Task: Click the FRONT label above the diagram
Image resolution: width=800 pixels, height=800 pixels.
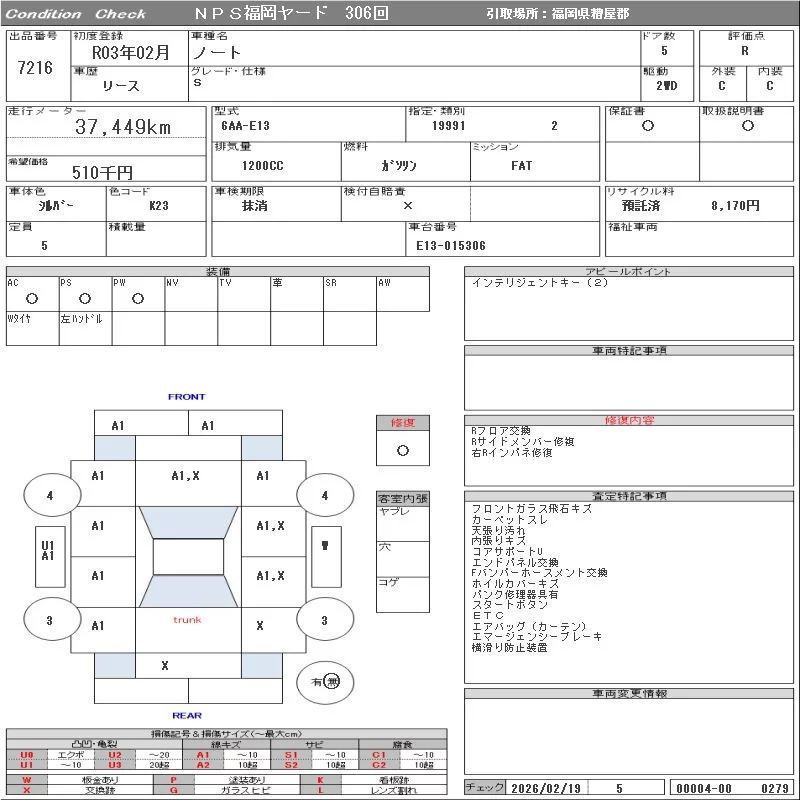Action: click(x=186, y=396)
